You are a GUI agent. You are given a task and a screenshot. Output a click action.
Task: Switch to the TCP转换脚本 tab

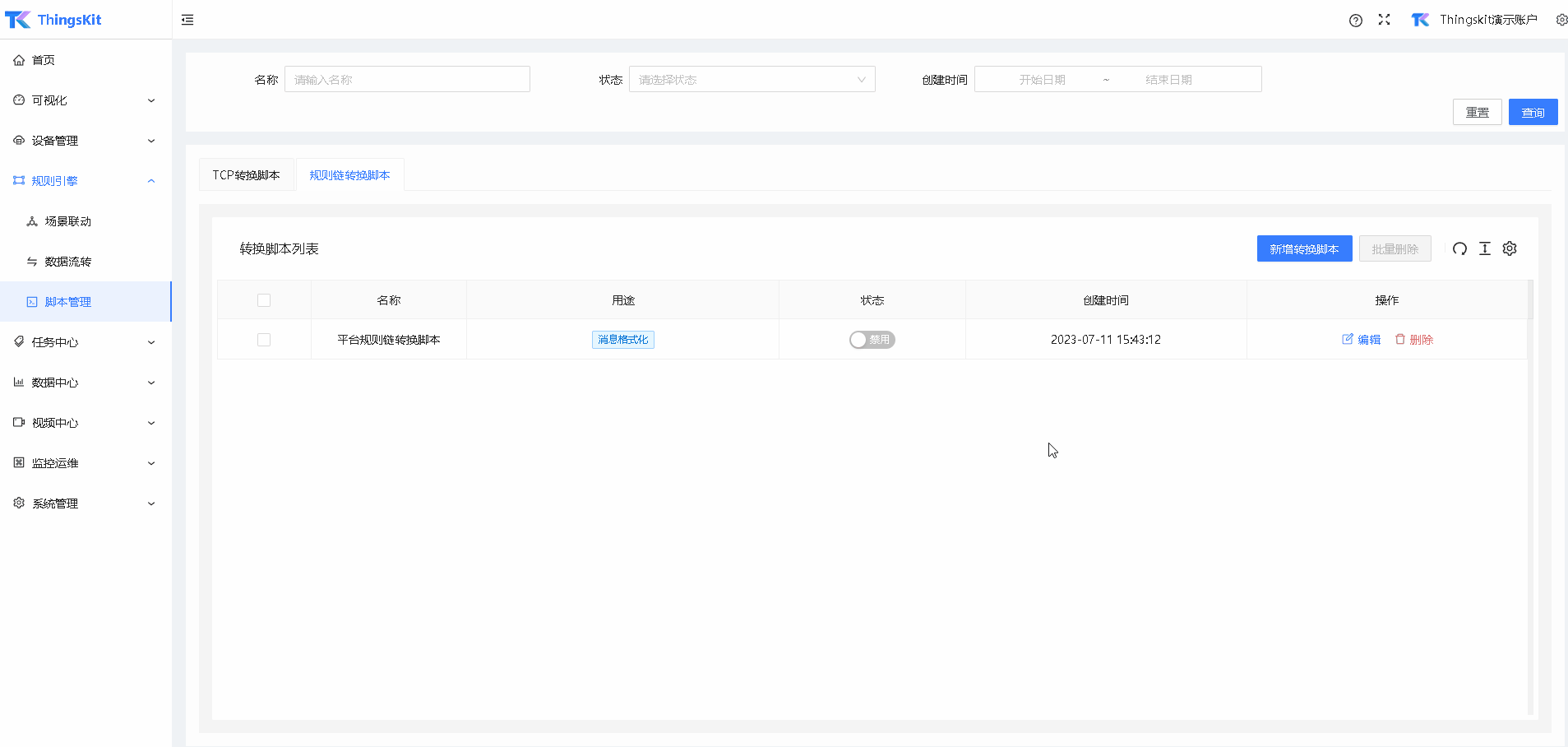247,175
